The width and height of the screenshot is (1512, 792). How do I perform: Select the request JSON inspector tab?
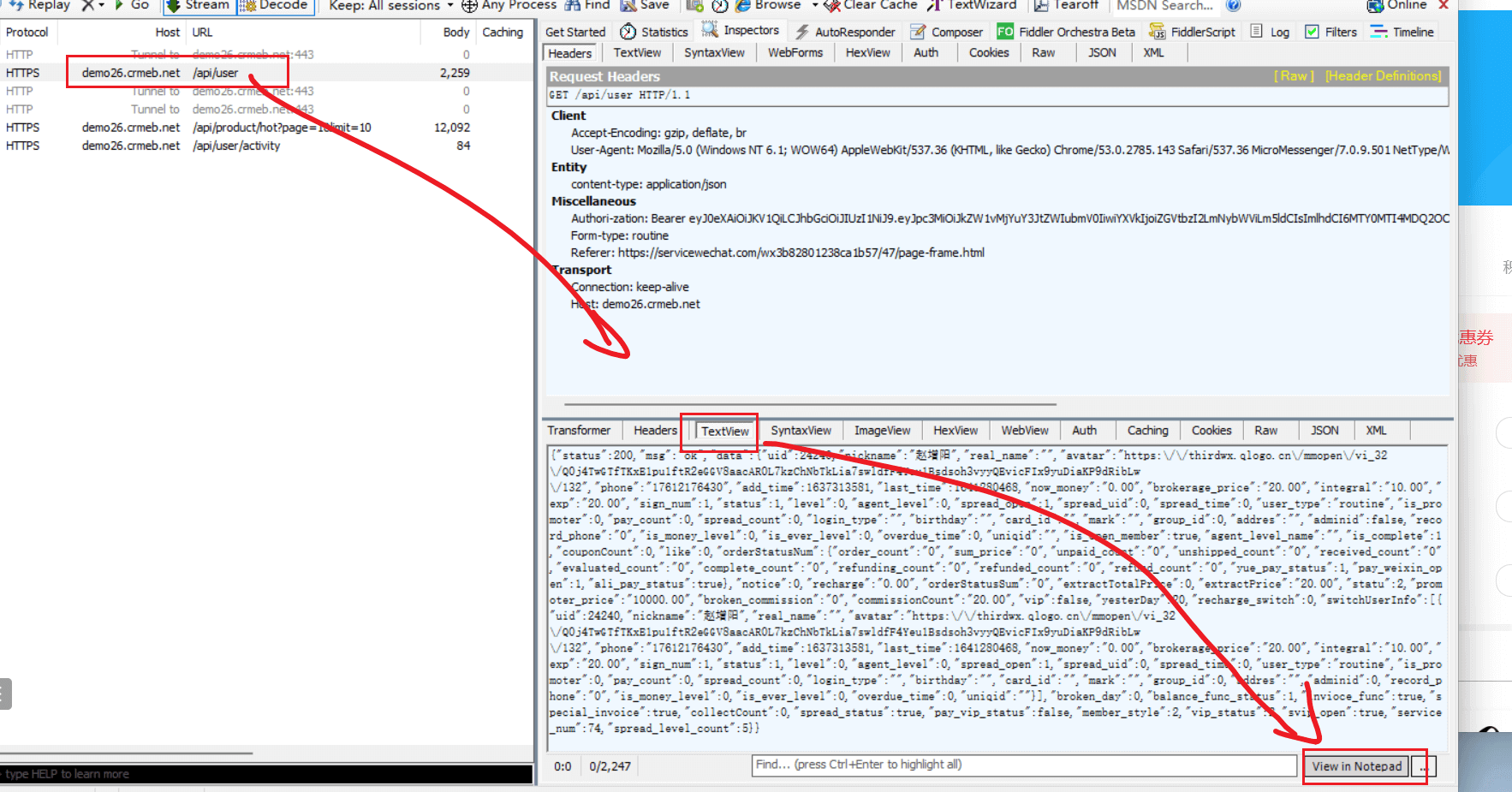(1102, 53)
